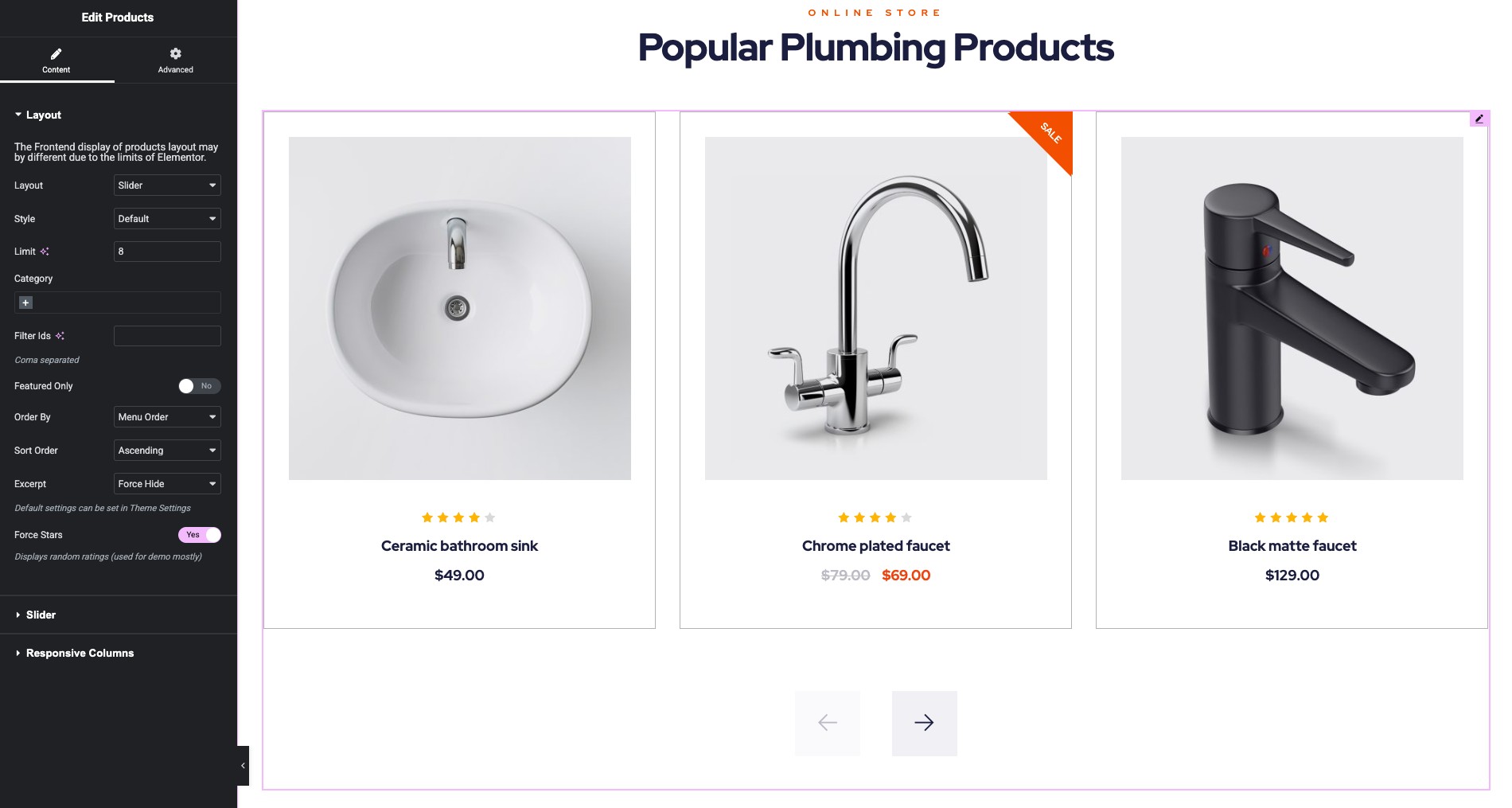Click the plus icon in Category field
1512x808 pixels.
pos(25,303)
